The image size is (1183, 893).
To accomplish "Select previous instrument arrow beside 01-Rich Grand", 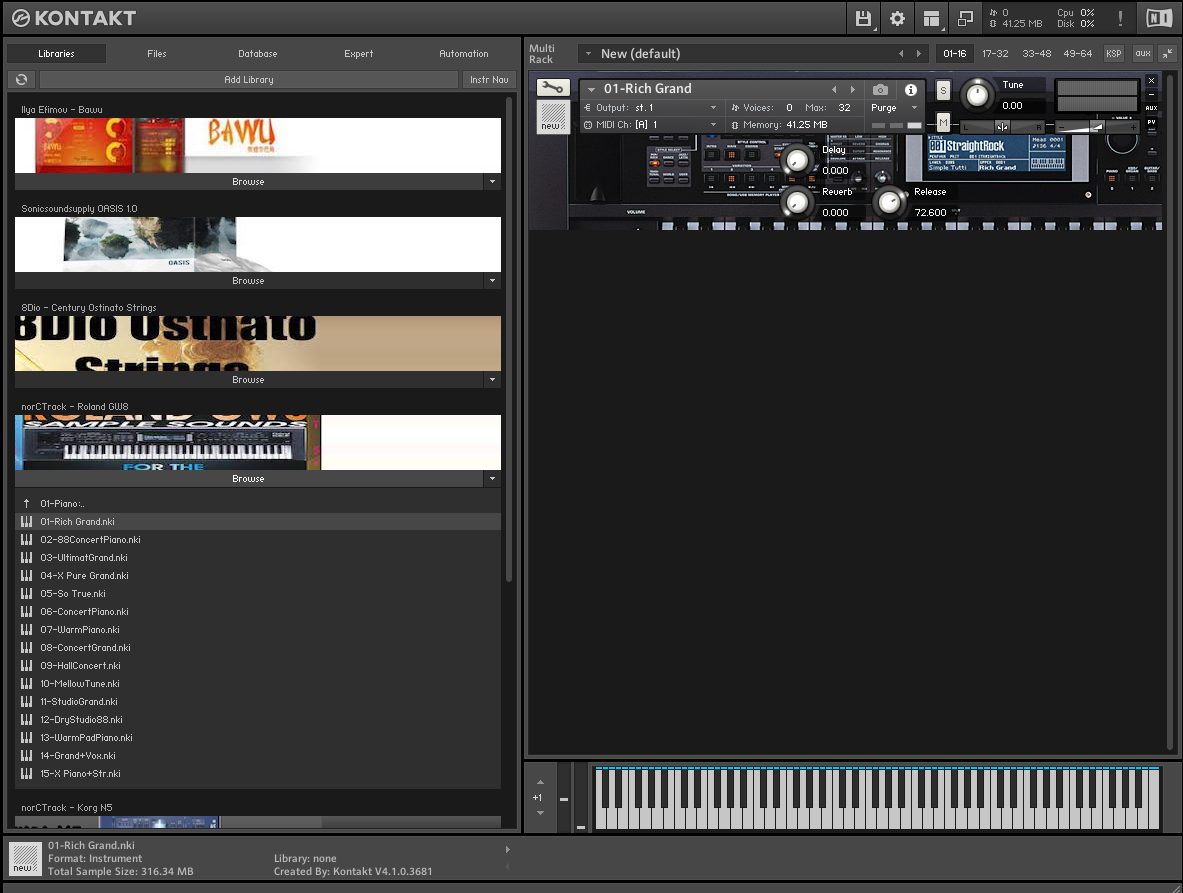I will point(834,89).
